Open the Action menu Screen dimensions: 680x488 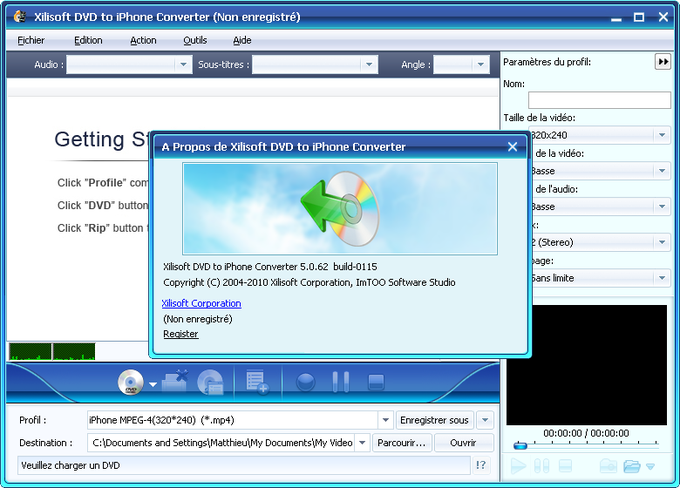click(143, 40)
